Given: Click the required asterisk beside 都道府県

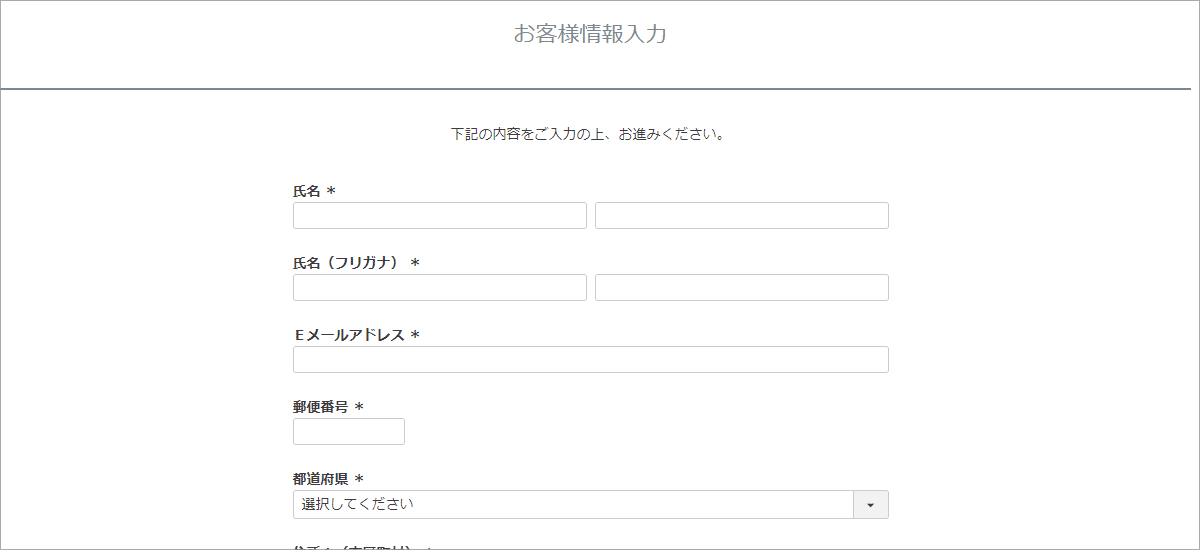Looking at the screenshot, I should [359, 480].
